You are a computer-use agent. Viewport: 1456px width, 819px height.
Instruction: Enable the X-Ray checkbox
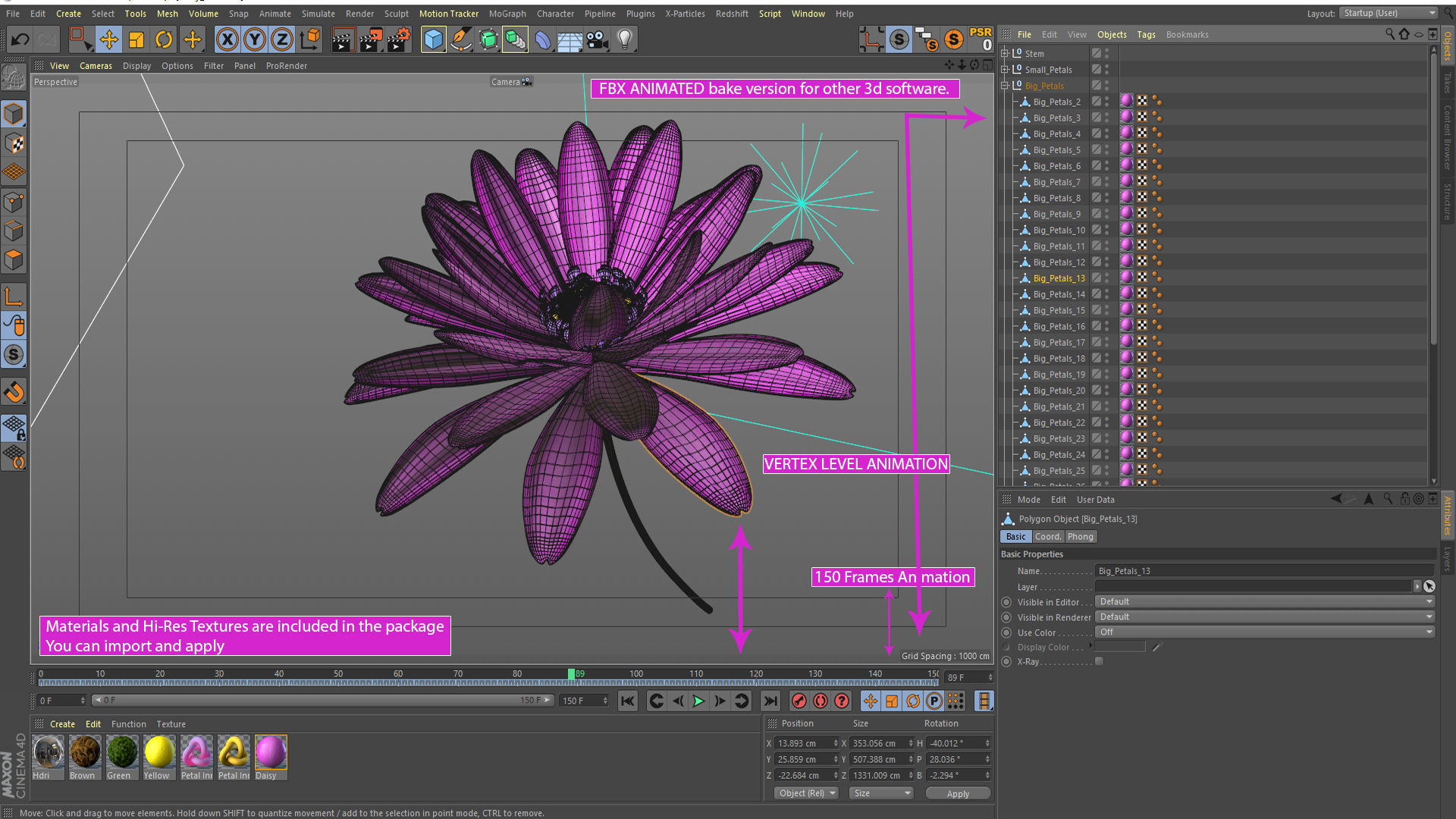coord(1099,661)
